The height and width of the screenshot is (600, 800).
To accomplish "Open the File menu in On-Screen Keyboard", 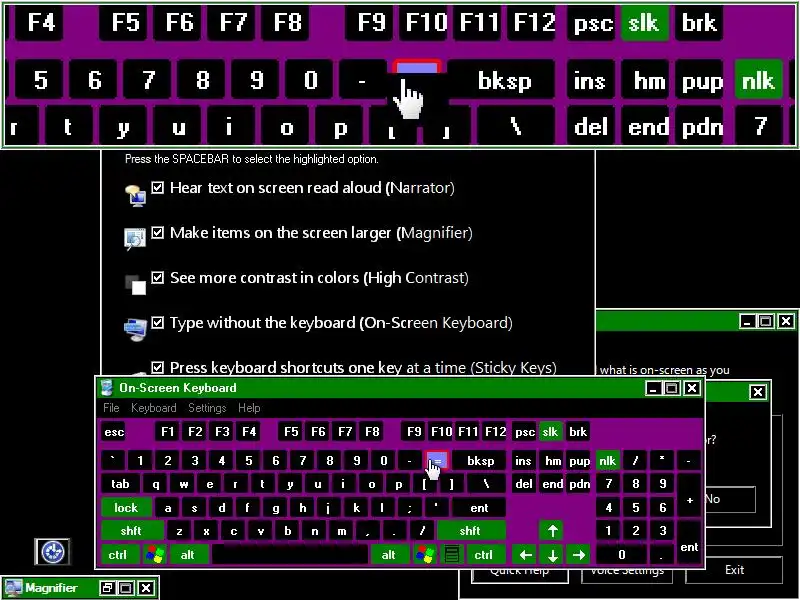I will (111, 408).
